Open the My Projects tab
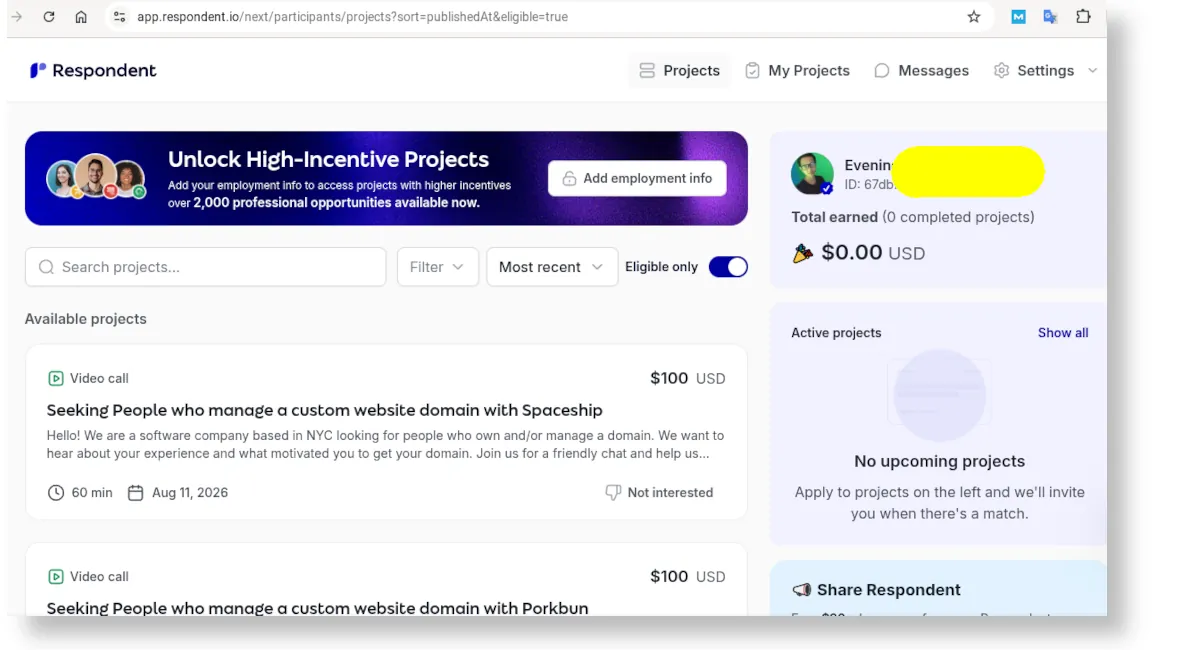The width and height of the screenshot is (1200, 650). click(797, 70)
